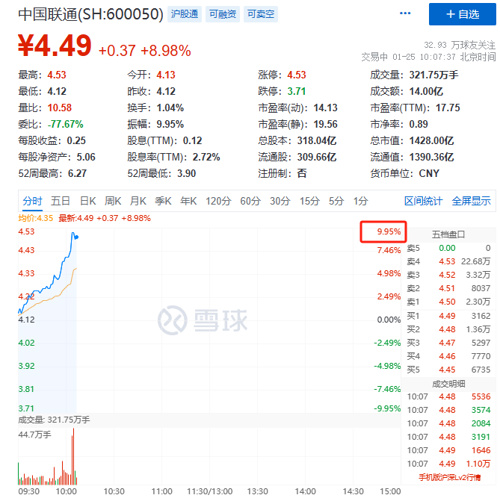
Task: Select the 分时 chart tab
Action: coord(32,201)
